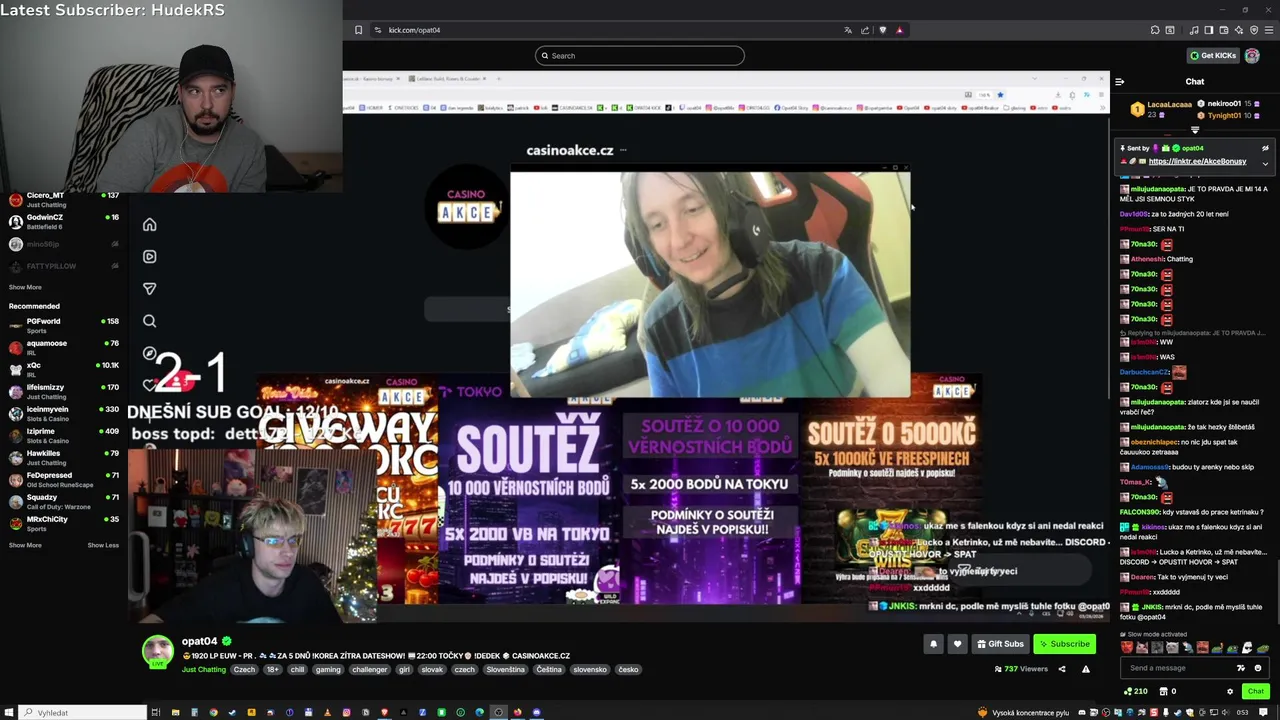The image size is (1280, 720).
Task: Open the emoji picker in chat input
Action: click(1258, 668)
